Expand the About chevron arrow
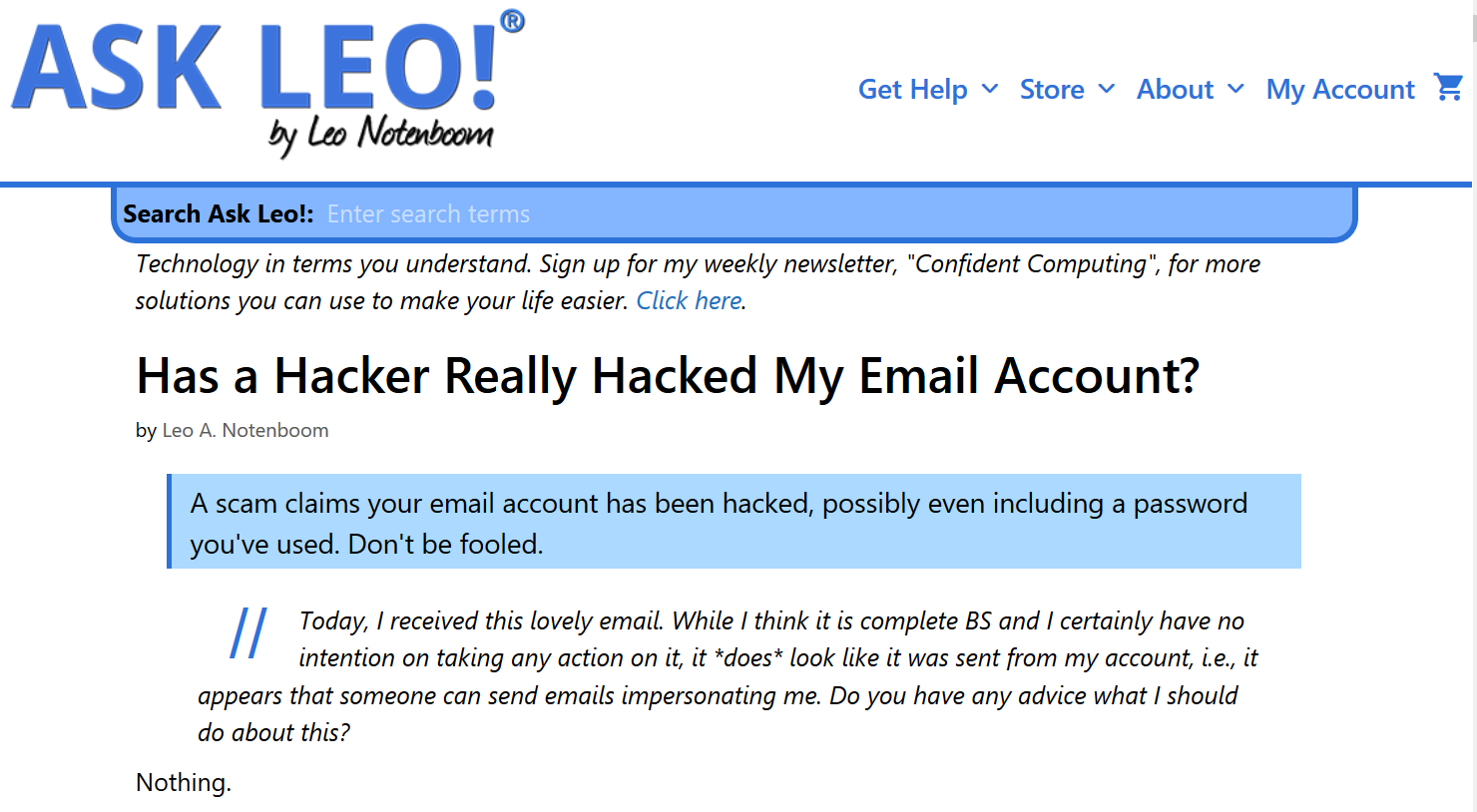 1235,89
